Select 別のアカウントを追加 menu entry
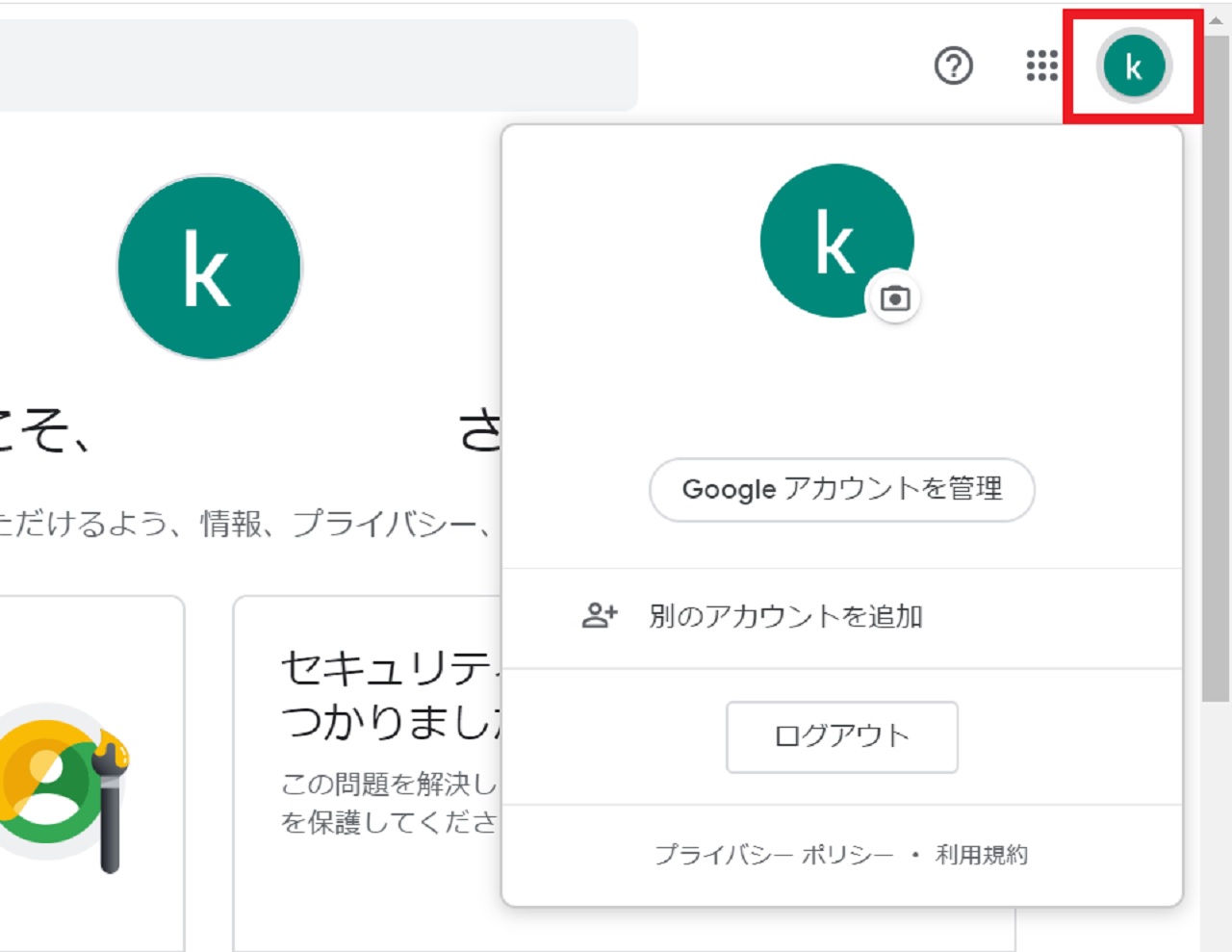1232x952 pixels. pyautogui.click(x=785, y=616)
